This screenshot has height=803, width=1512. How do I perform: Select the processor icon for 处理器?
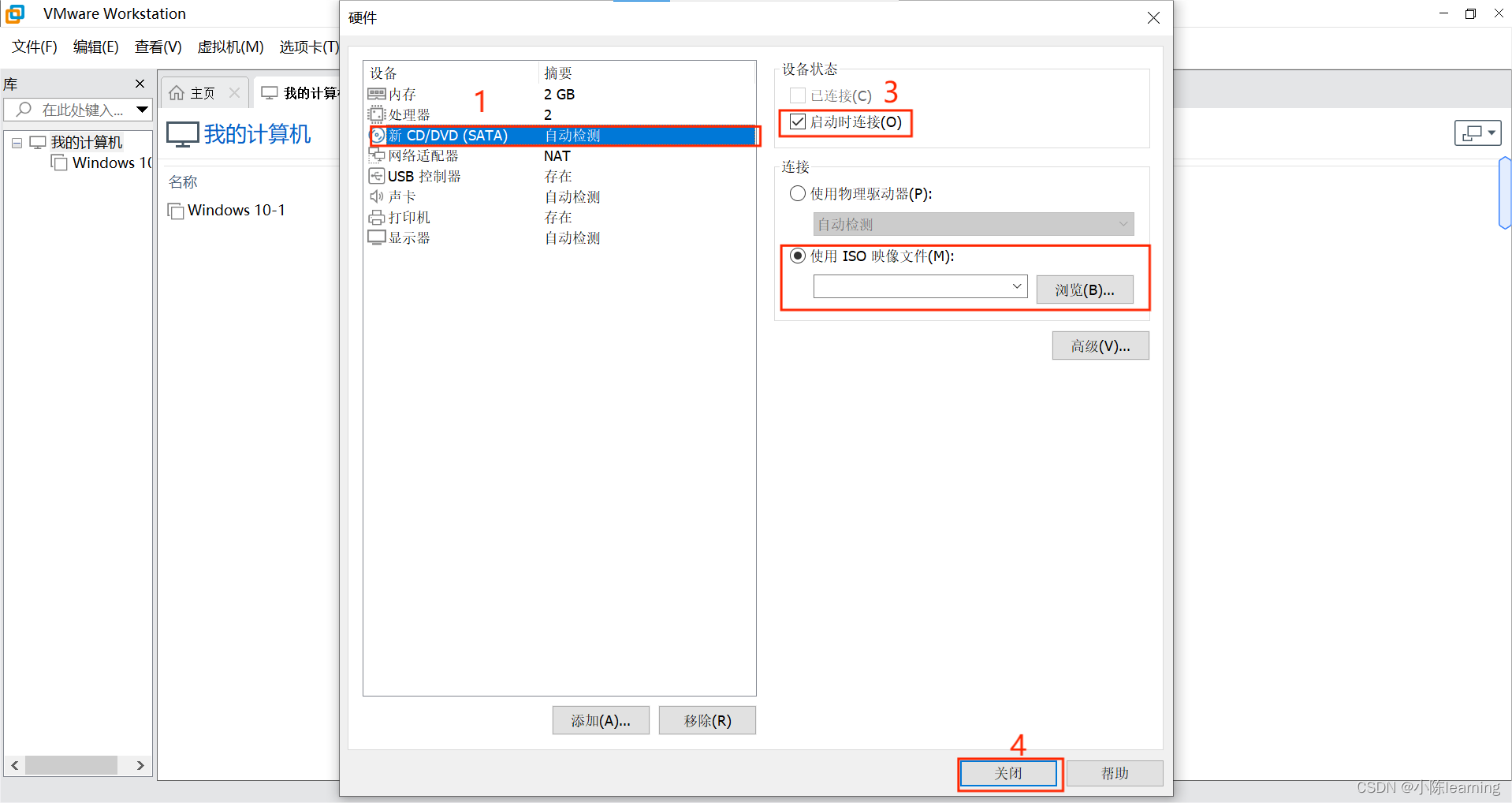[377, 114]
